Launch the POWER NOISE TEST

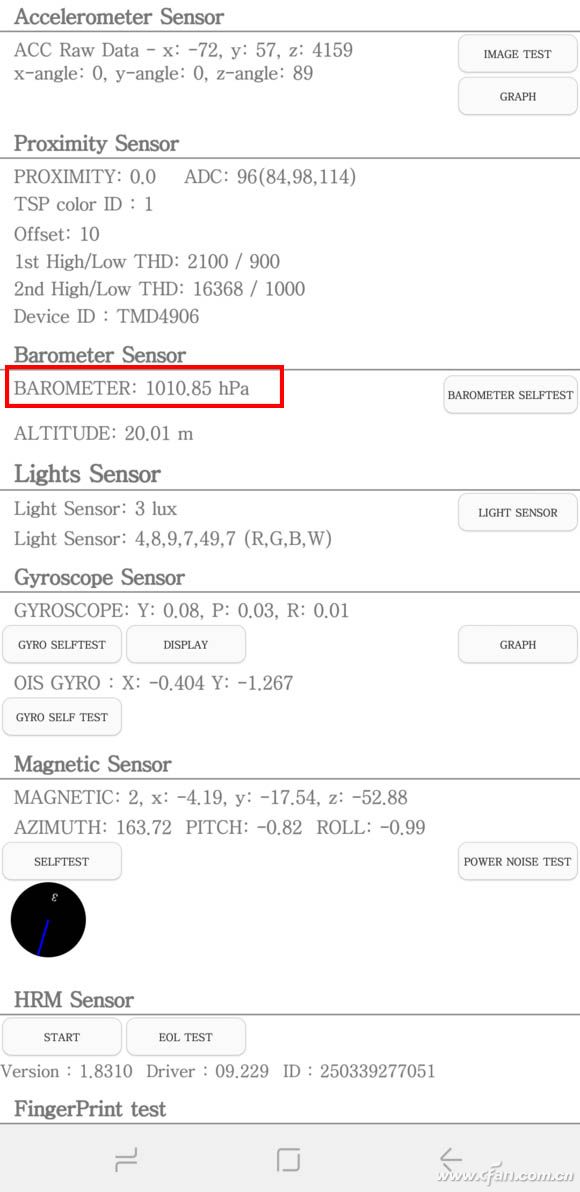518,861
